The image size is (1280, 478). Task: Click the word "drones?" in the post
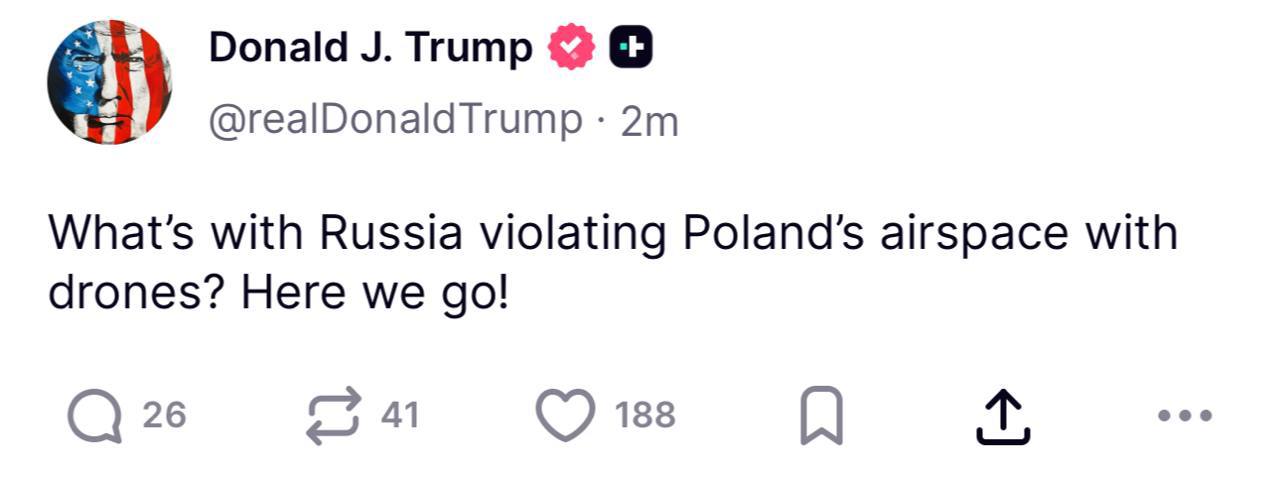pos(138,296)
